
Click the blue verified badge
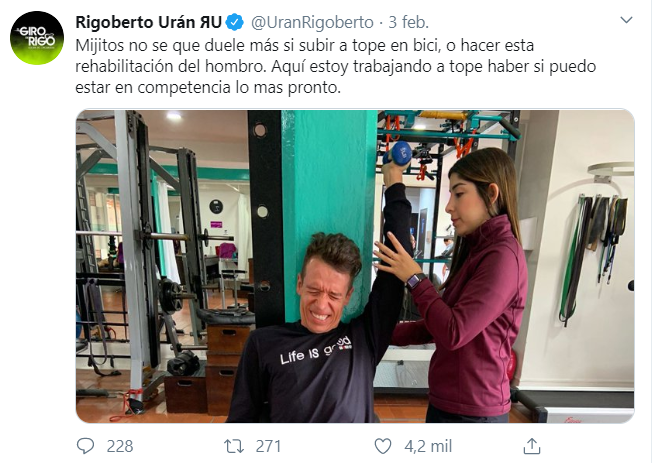click(x=235, y=22)
